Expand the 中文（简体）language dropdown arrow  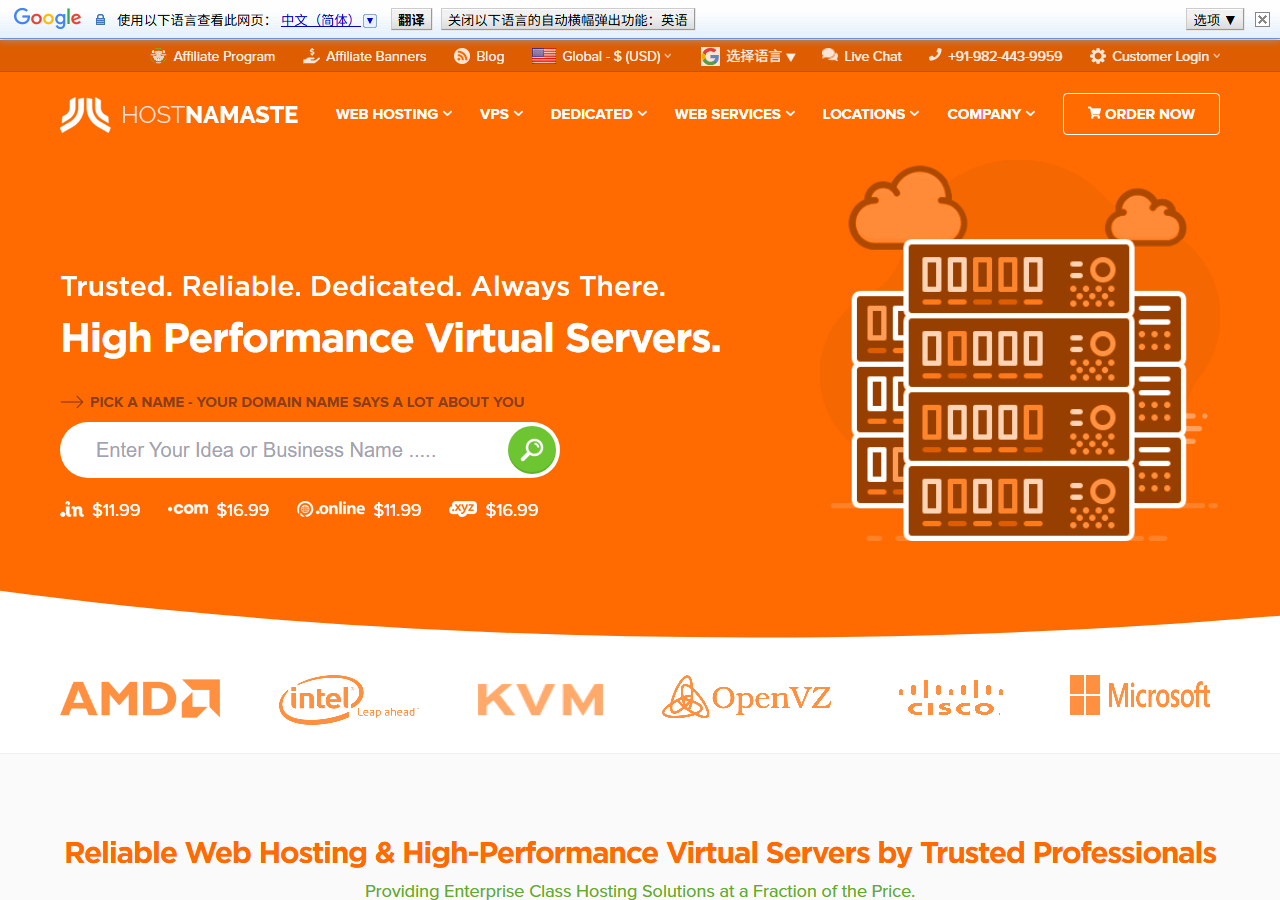[370, 20]
